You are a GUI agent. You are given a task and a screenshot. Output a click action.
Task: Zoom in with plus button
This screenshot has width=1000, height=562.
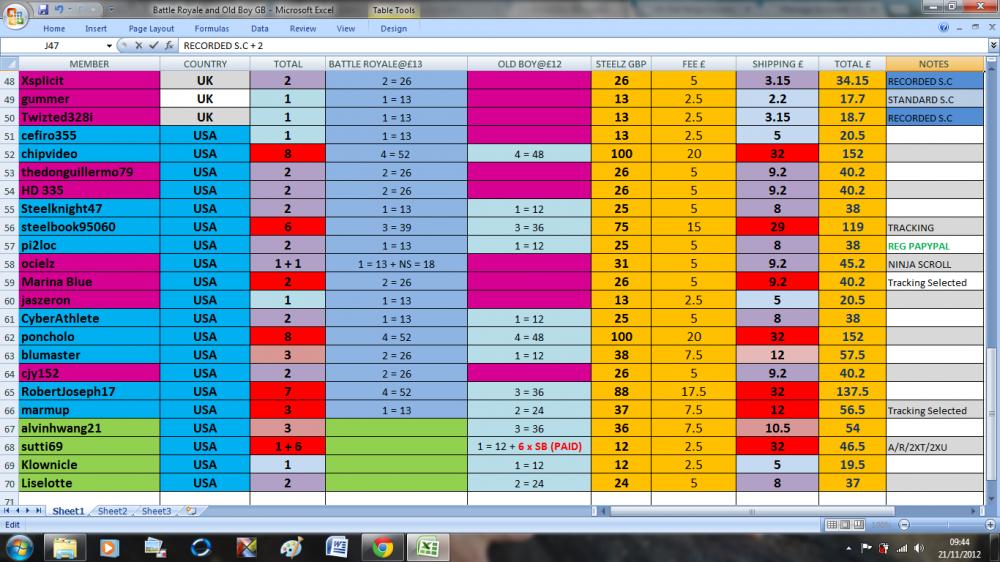990,524
